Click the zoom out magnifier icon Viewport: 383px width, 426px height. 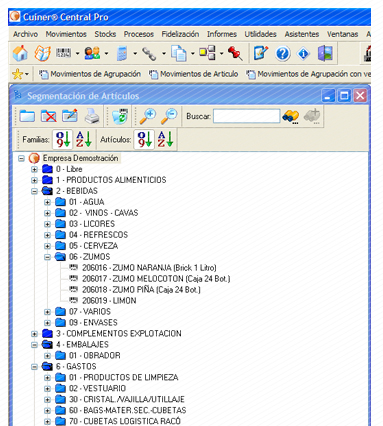pyautogui.click(x=169, y=116)
